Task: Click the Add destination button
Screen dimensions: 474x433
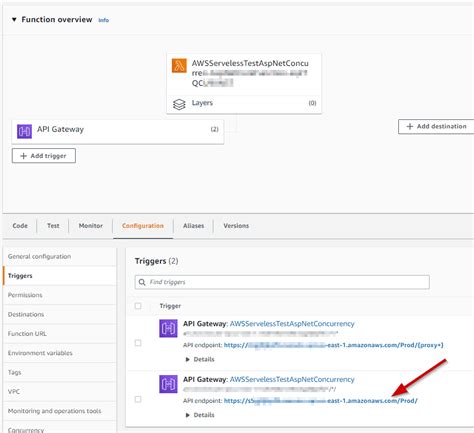Action: click(x=436, y=126)
